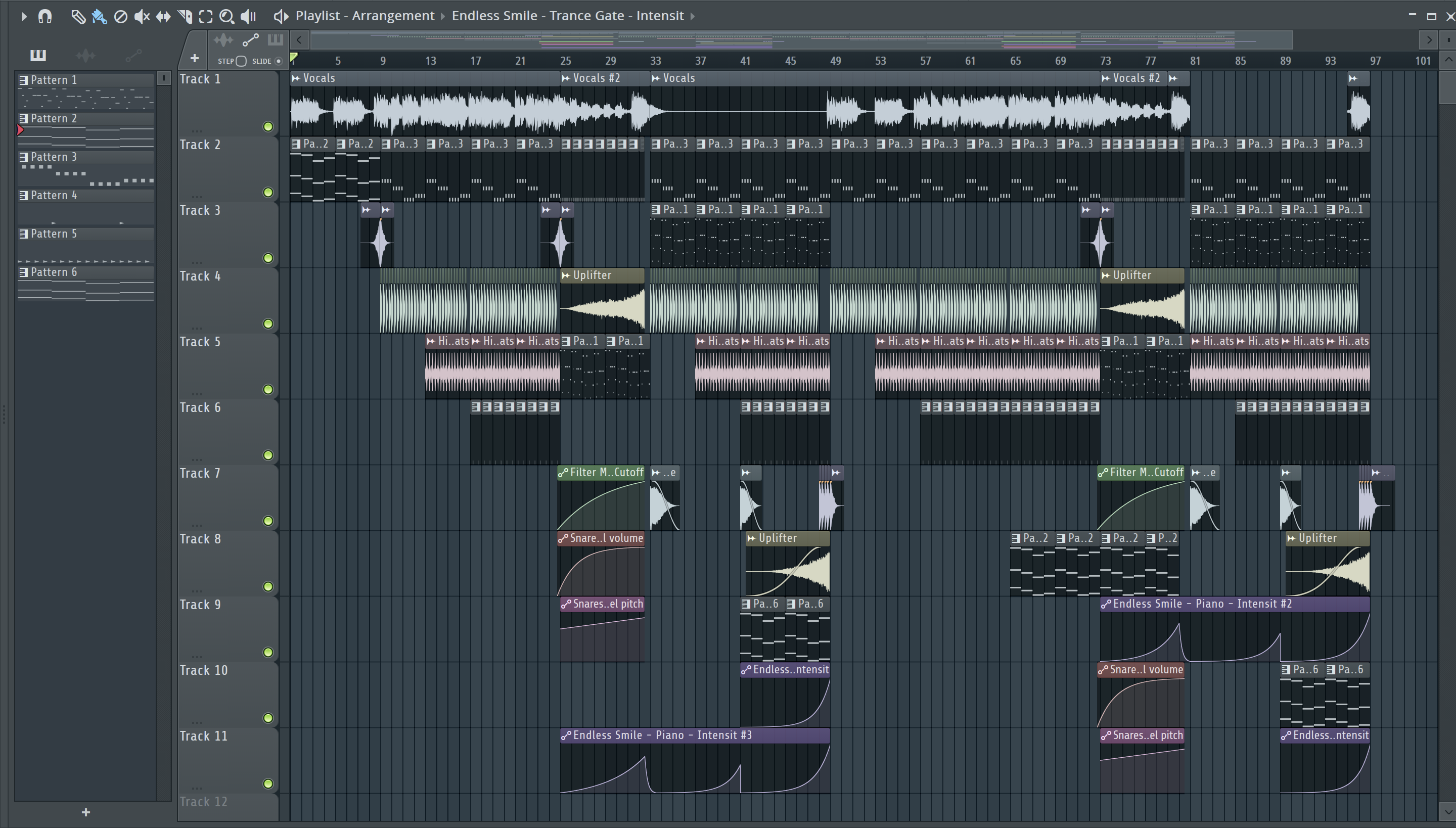
Task: Select the Delete tool
Action: [x=120, y=17]
